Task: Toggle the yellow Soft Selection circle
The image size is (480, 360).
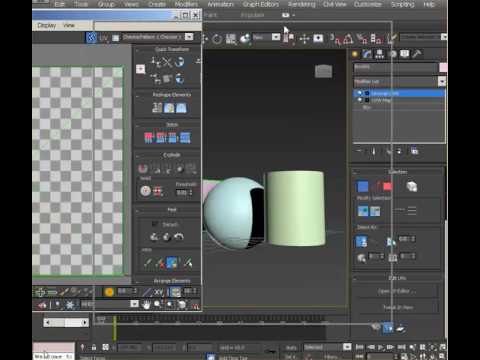Action: [109, 292]
